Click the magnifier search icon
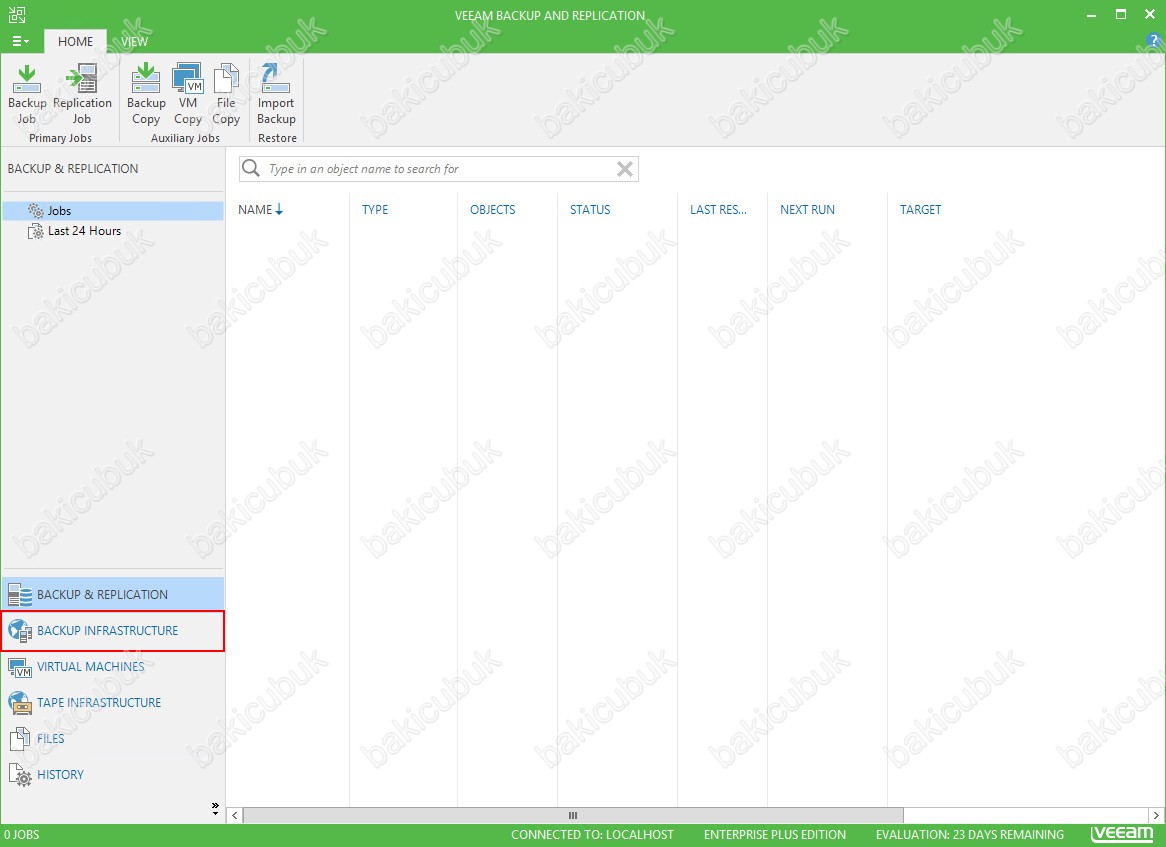This screenshot has width=1166, height=847. click(x=251, y=168)
